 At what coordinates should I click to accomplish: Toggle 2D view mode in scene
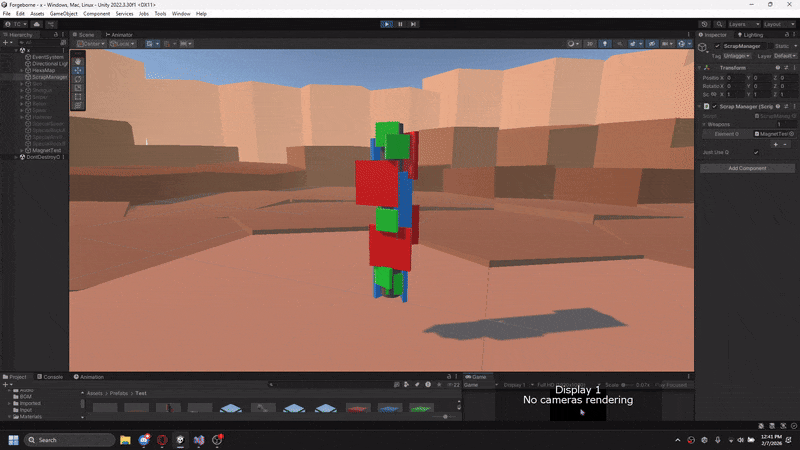pos(590,44)
